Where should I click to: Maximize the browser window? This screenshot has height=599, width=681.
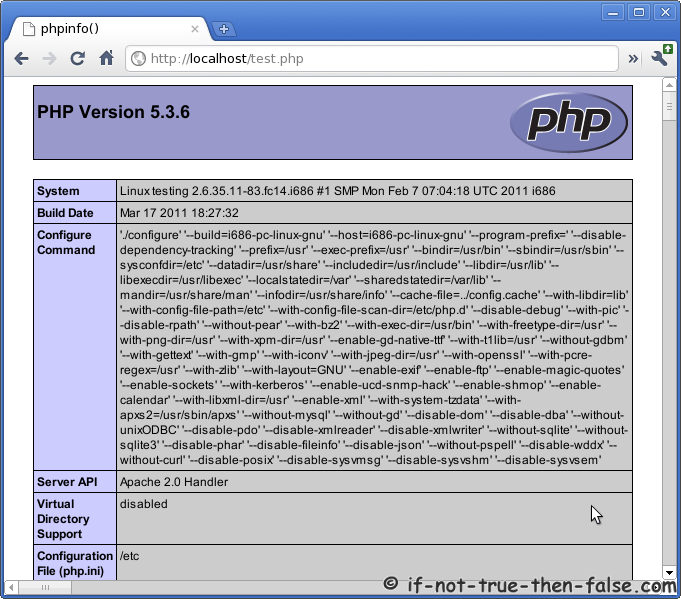click(639, 12)
